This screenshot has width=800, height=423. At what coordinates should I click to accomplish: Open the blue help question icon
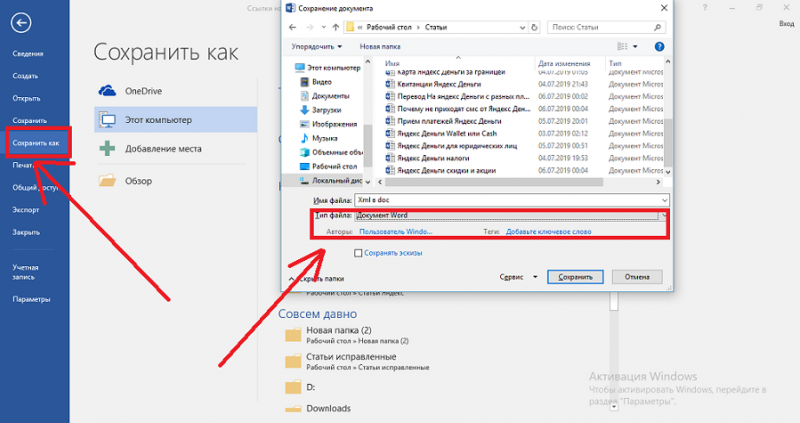pyautogui.click(x=659, y=46)
